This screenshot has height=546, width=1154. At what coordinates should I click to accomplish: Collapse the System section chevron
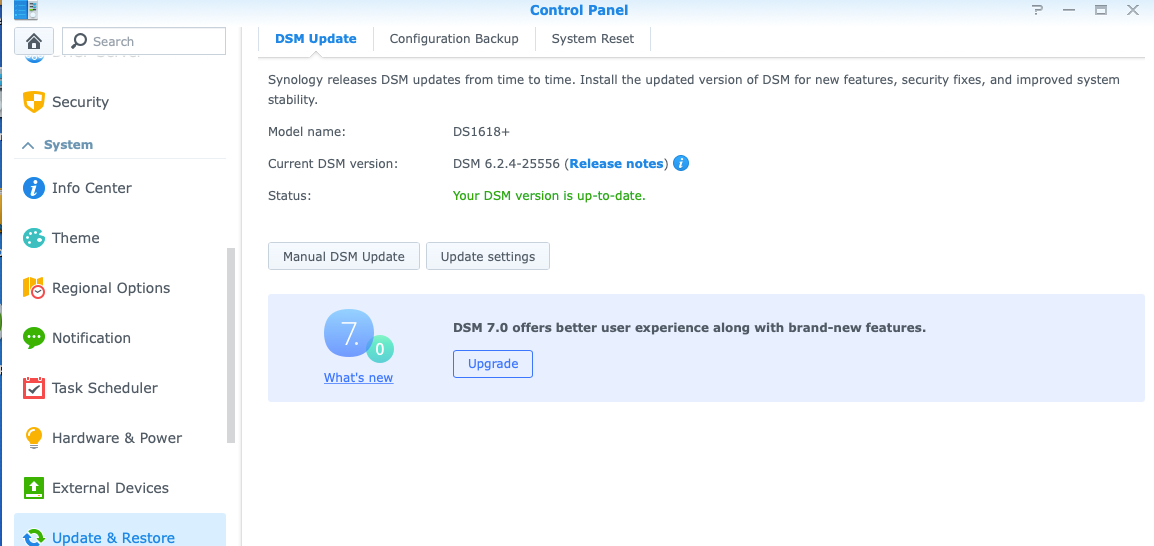[28, 145]
